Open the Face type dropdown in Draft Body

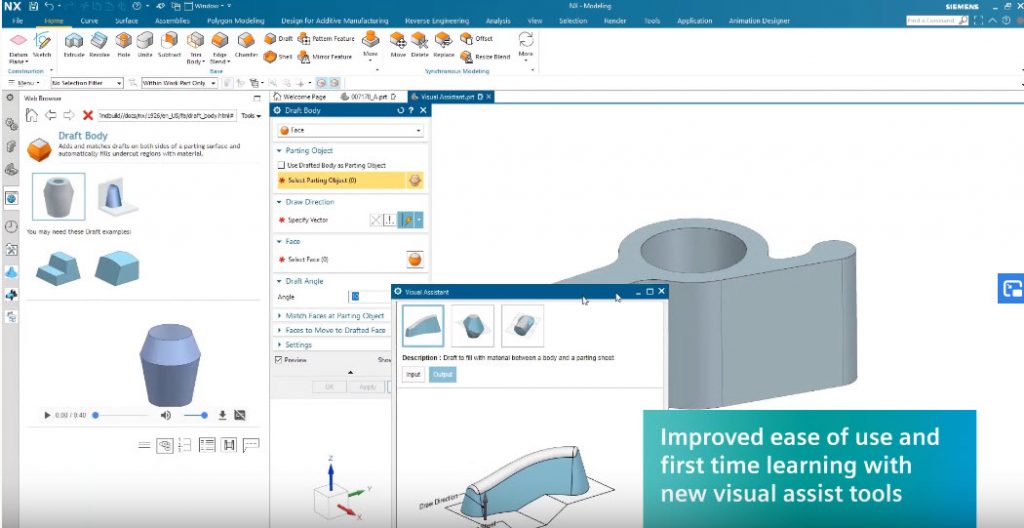350,130
